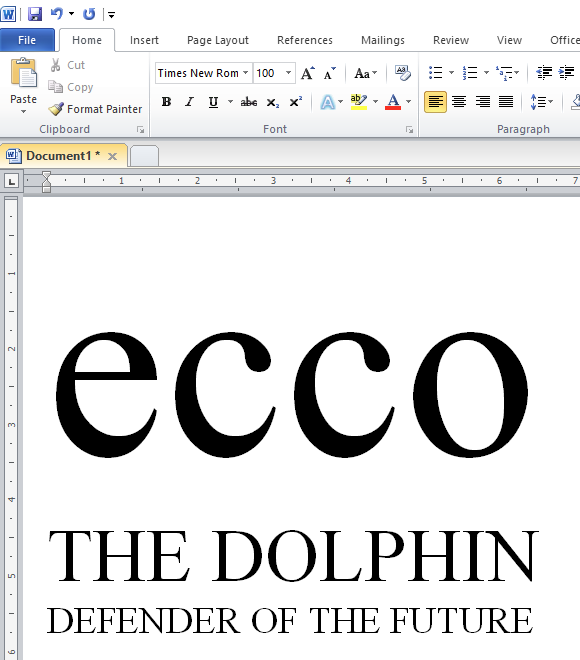The height and width of the screenshot is (660, 580).
Task: Click the Cut button
Action: pos(67,65)
